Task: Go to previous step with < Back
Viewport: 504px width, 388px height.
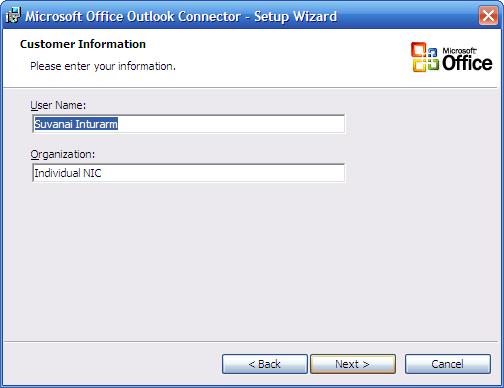Action: pyautogui.click(x=265, y=364)
